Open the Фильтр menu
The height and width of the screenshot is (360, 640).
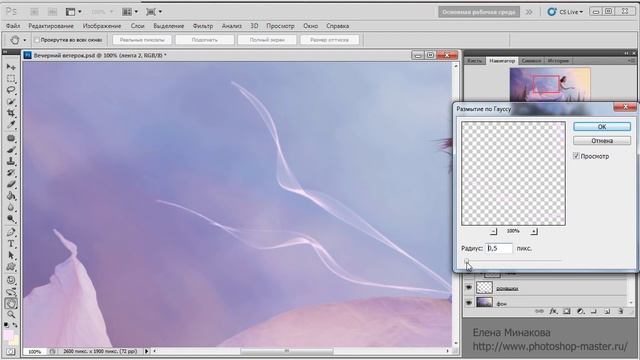click(203, 26)
